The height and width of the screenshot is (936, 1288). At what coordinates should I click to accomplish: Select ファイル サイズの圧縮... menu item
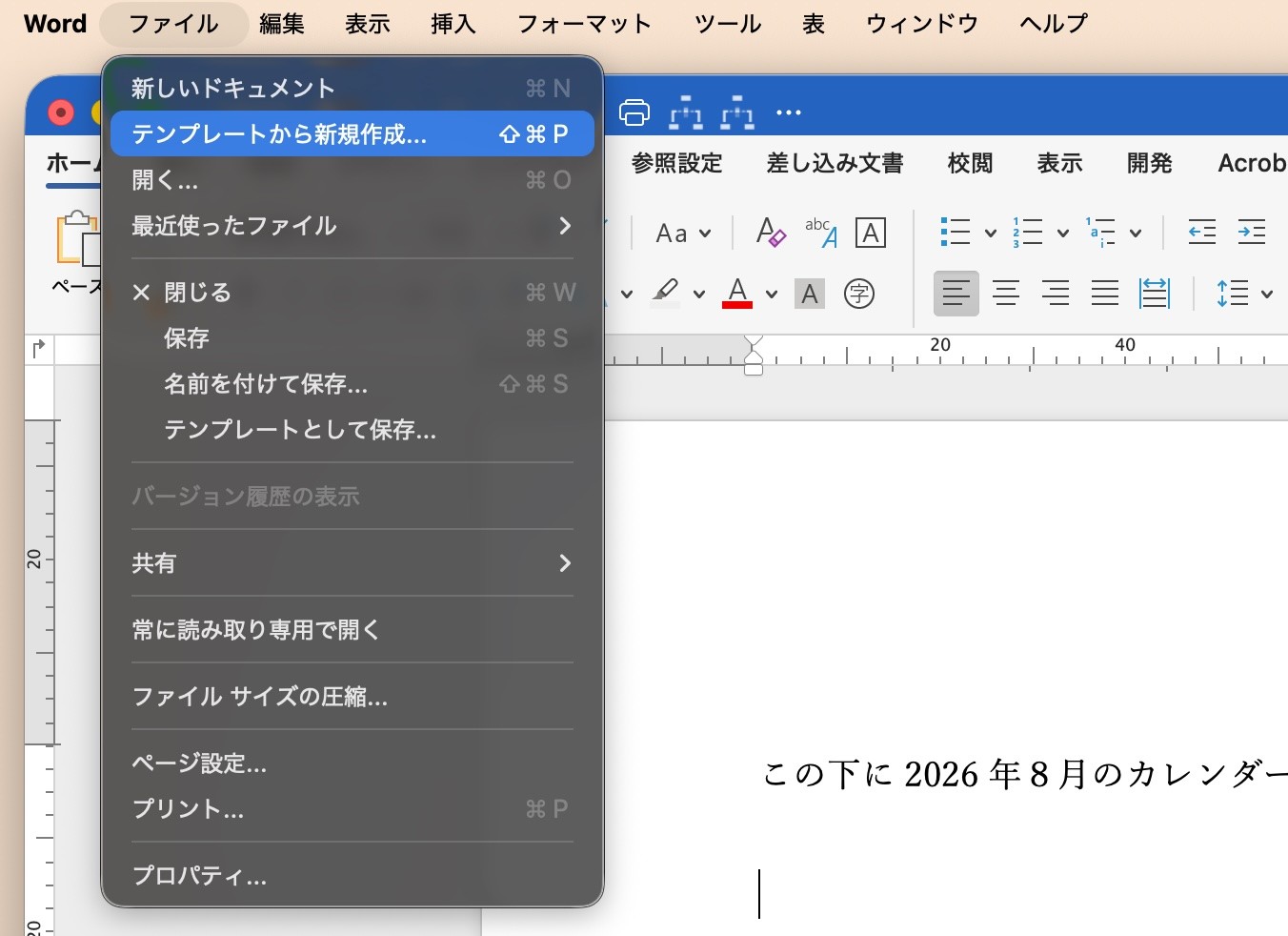pyautogui.click(x=352, y=697)
